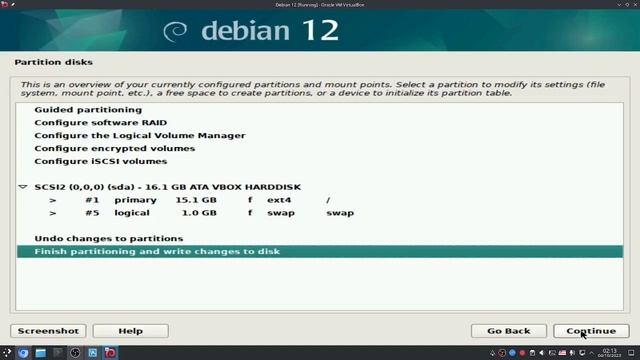Click the '1.0 GB' size value

tap(199, 213)
